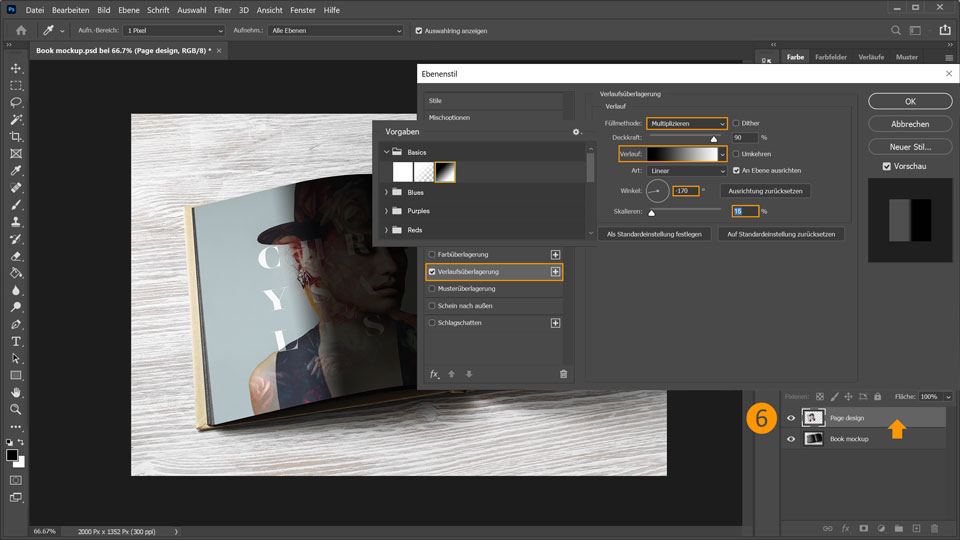
Task: Enable the Dither checkbox
Action: [x=737, y=123]
